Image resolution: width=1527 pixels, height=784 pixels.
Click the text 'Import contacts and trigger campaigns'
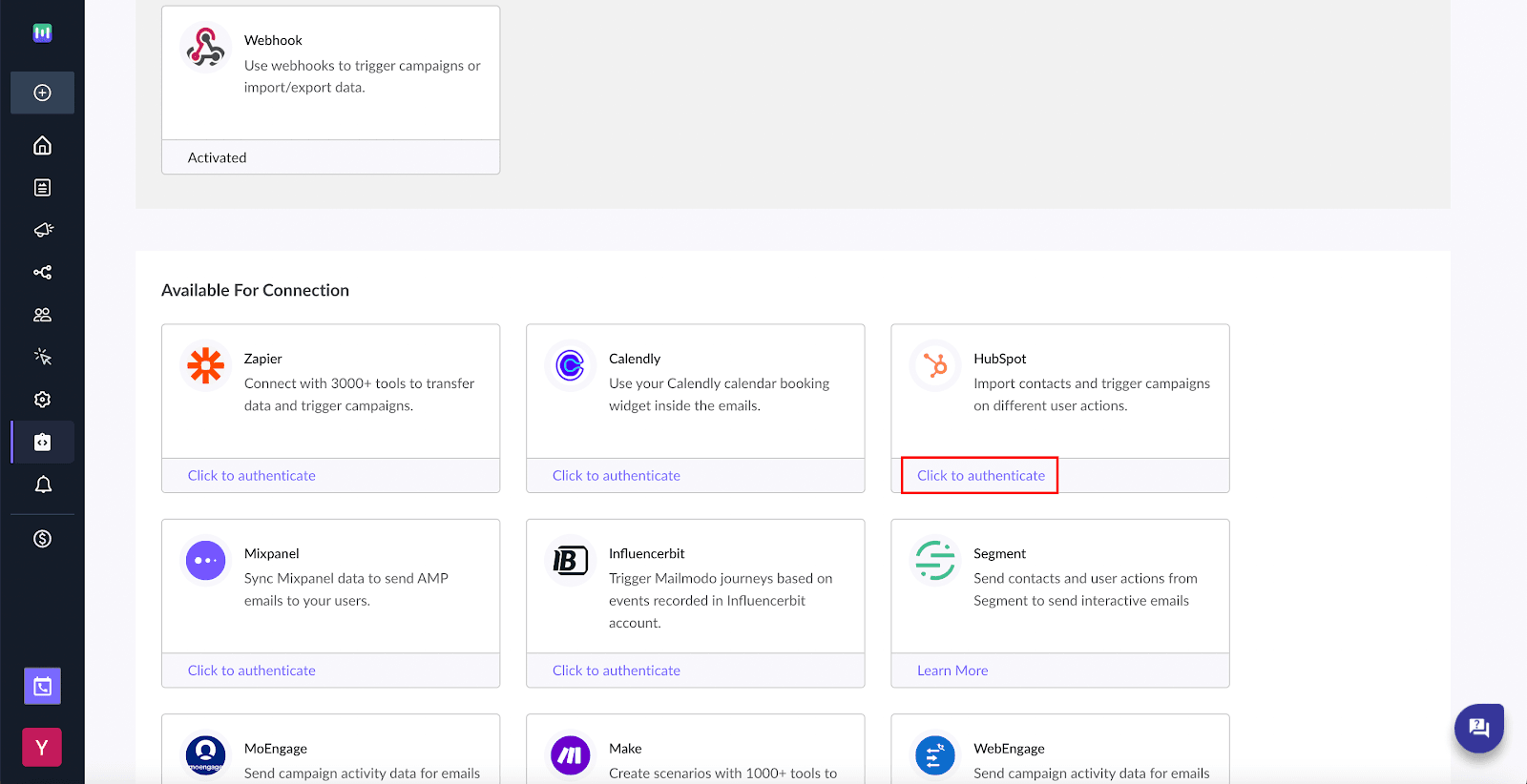click(x=1092, y=383)
